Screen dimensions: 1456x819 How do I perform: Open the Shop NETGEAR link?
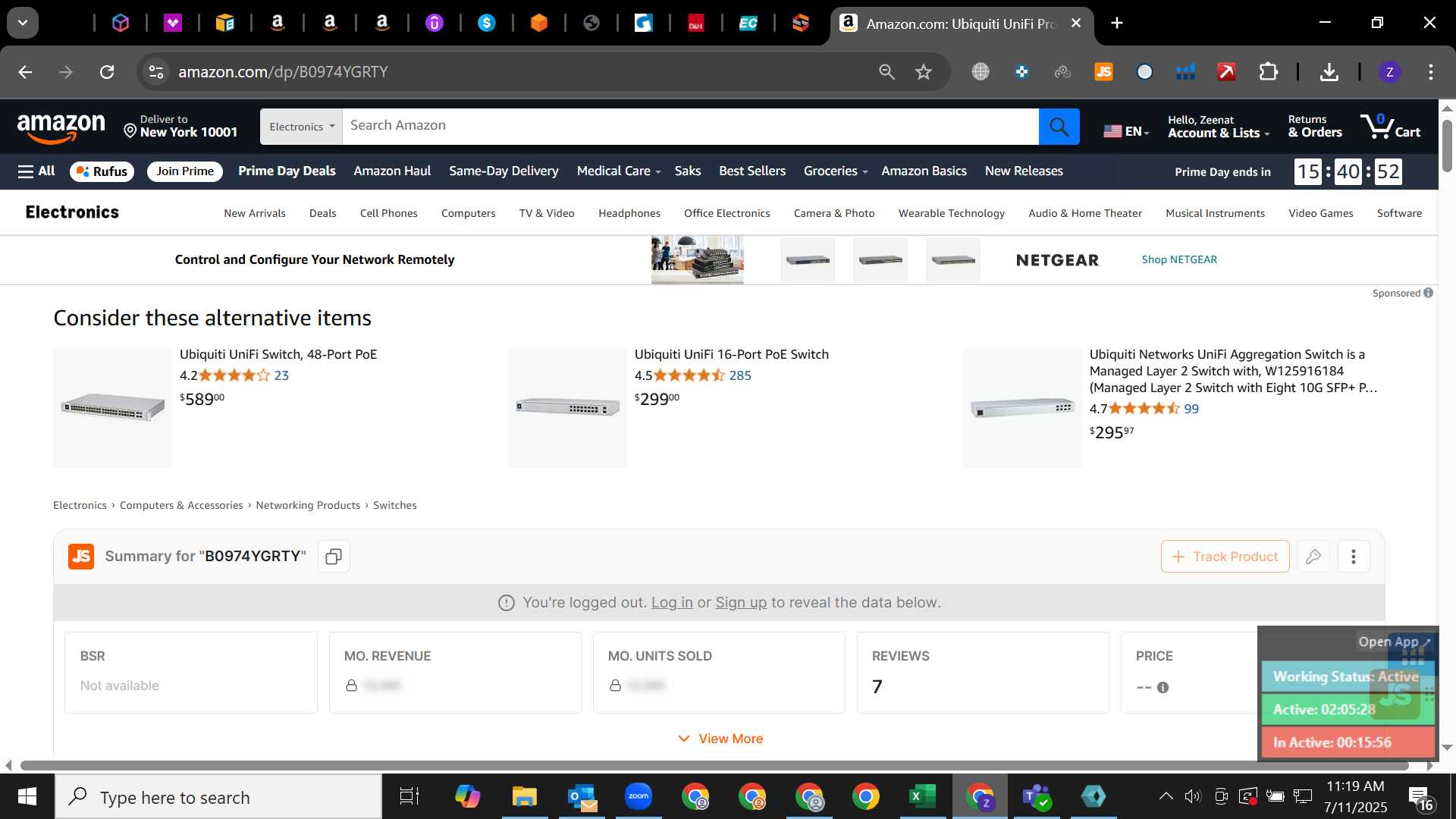pos(1179,259)
